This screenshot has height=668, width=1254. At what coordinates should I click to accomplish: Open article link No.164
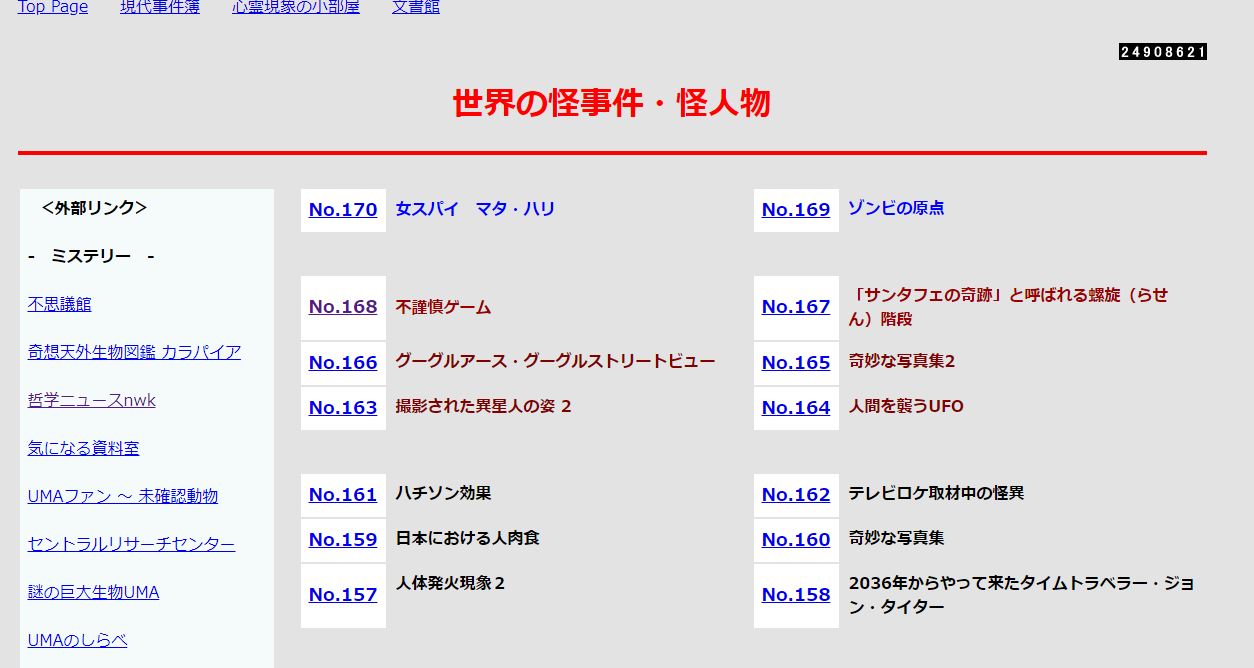(796, 408)
